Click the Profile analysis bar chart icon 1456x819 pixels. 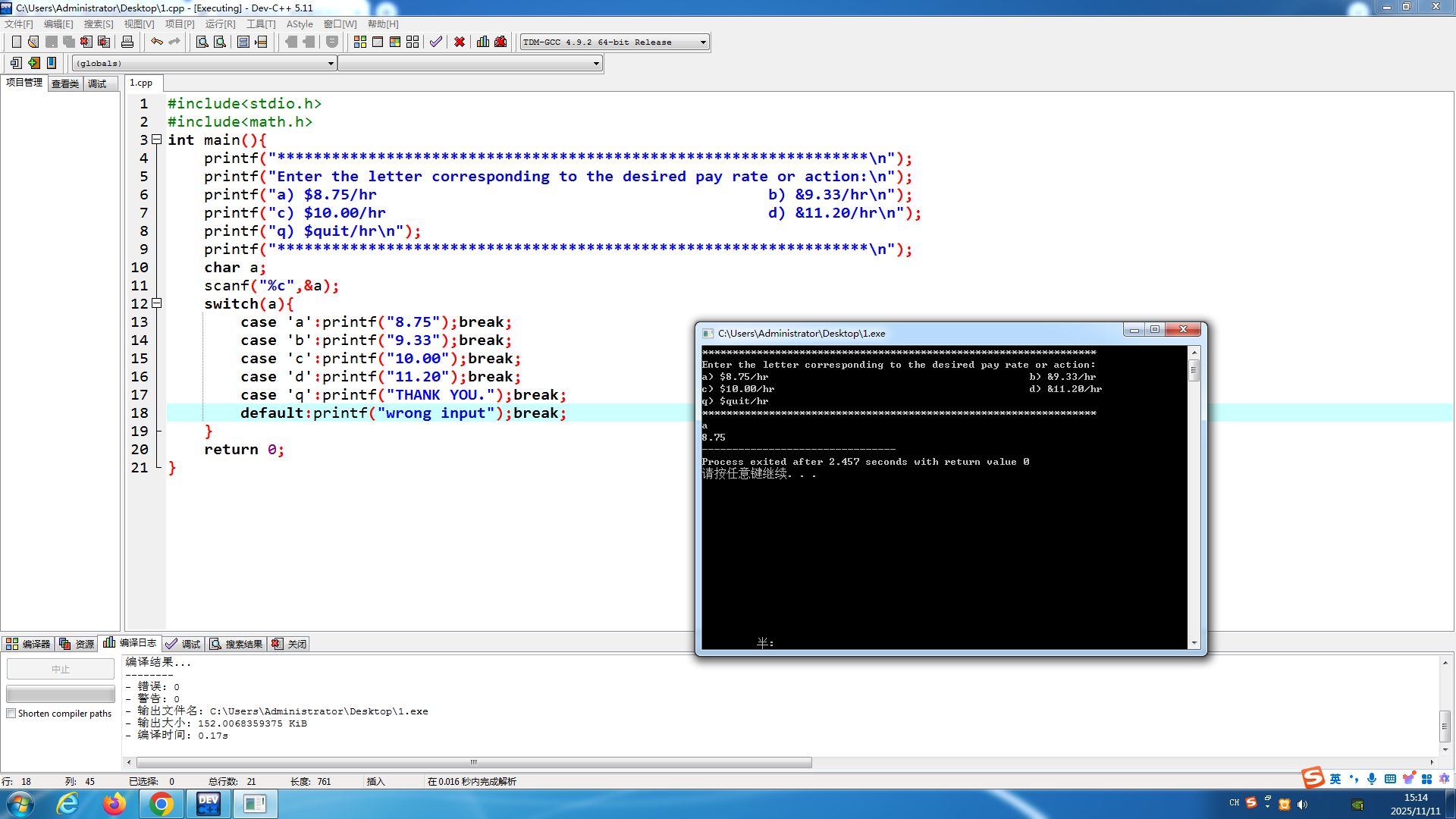point(482,42)
